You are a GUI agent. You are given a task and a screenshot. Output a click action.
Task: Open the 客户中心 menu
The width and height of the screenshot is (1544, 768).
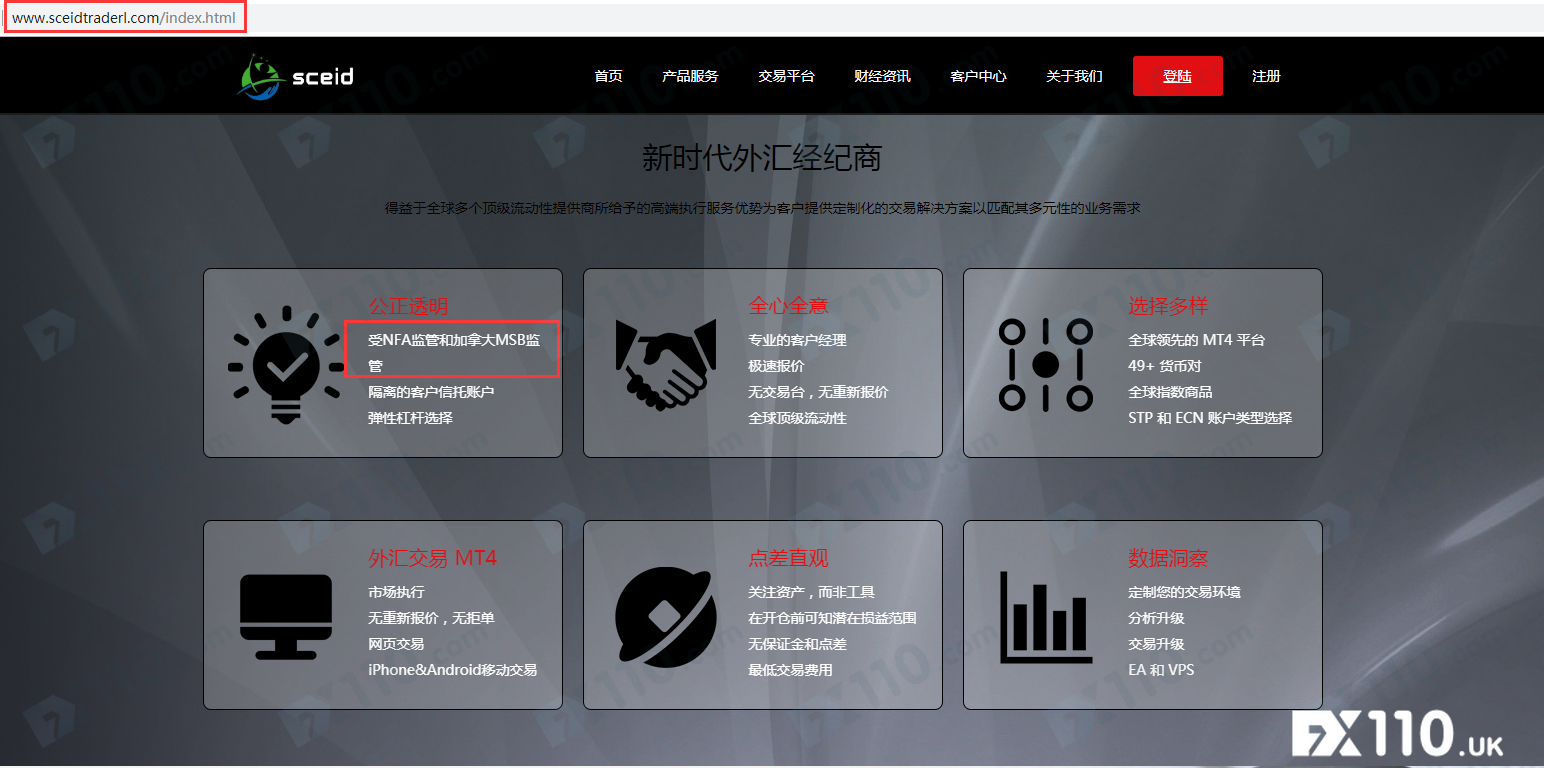(x=978, y=76)
